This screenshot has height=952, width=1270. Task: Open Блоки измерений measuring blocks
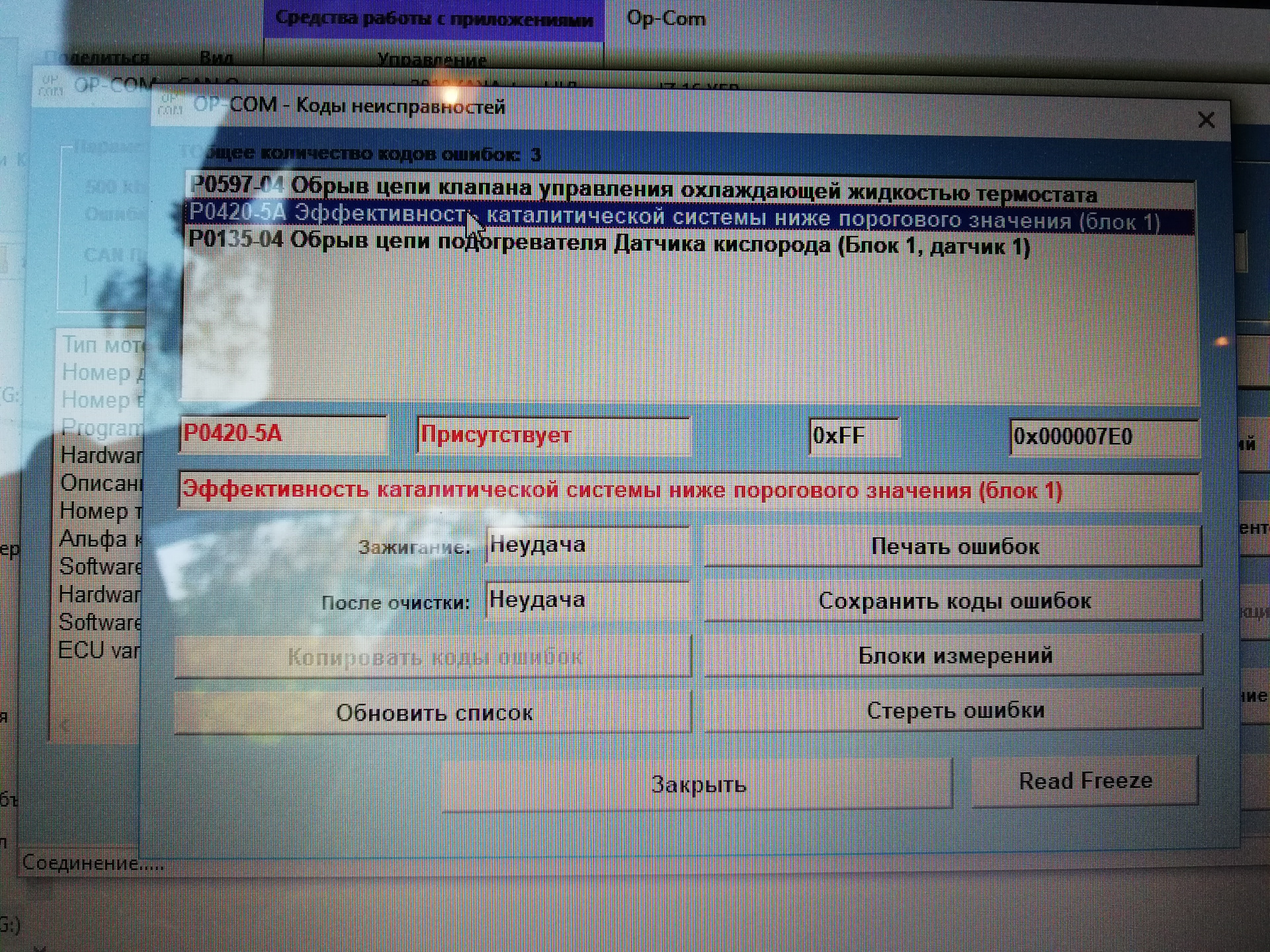(953, 655)
